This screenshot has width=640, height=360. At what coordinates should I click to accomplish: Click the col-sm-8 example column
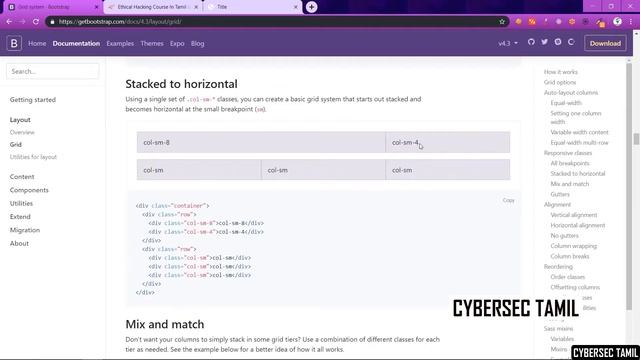tap(261, 142)
